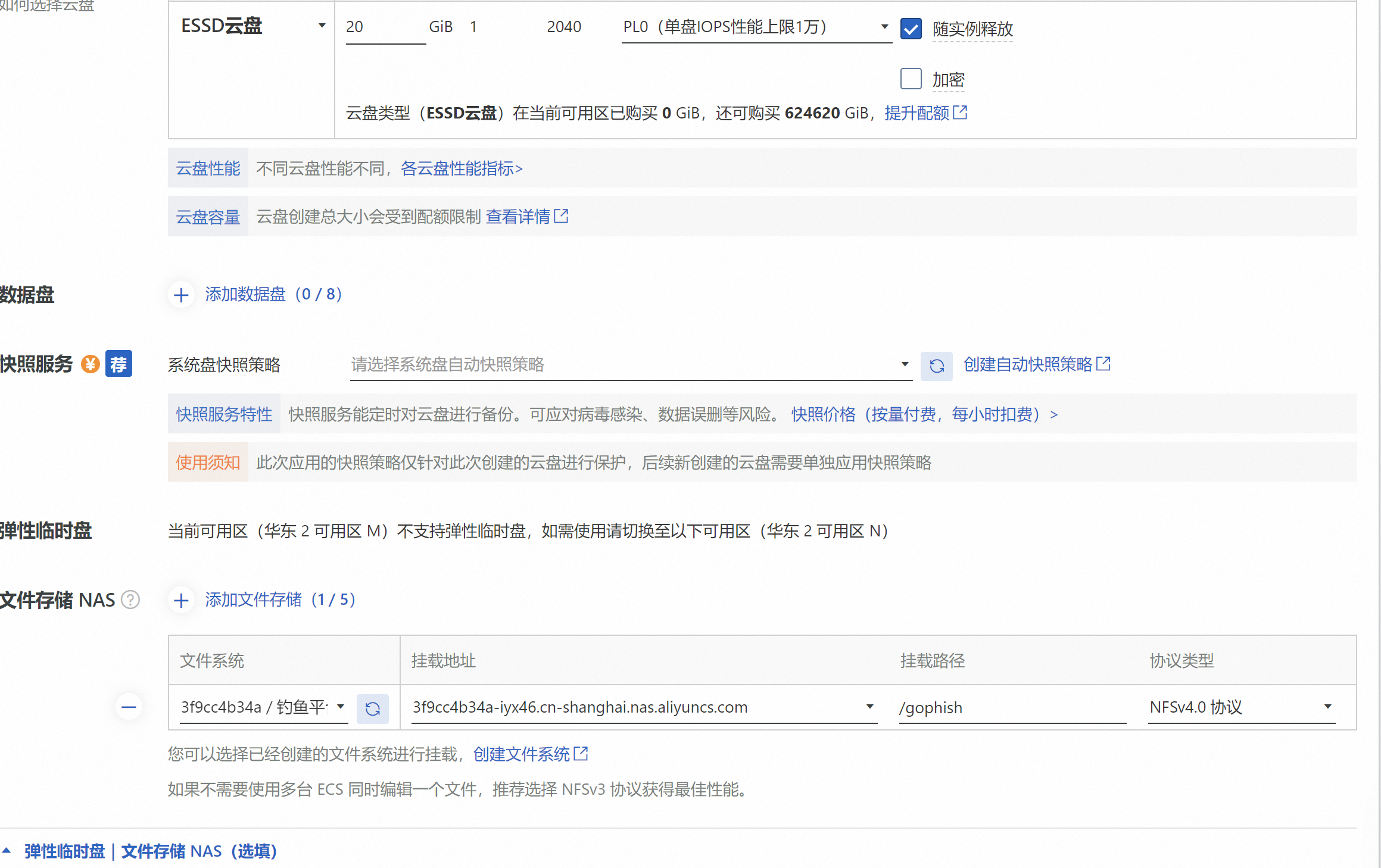Click the 624620 GiB remaining quota text
Image resolution: width=1381 pixels, height=868 pixels.
827,113
